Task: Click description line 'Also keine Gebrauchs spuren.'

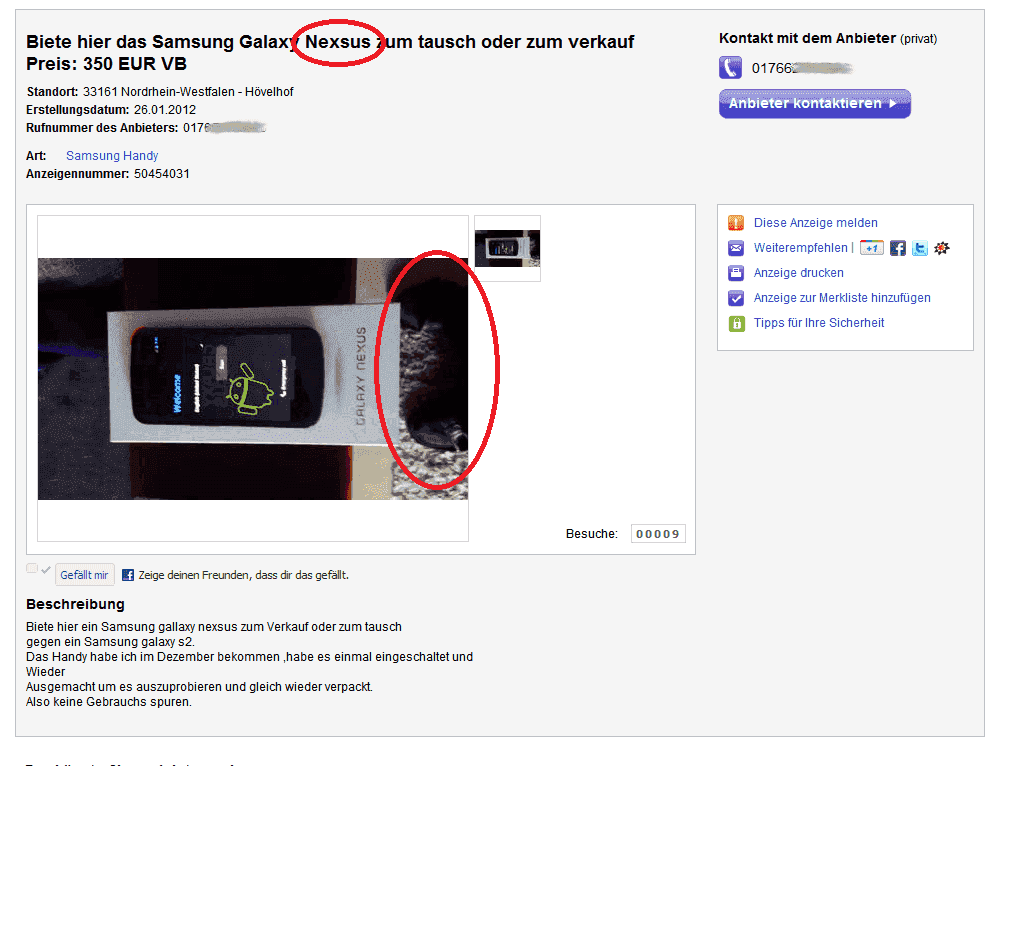Action: 109,702
